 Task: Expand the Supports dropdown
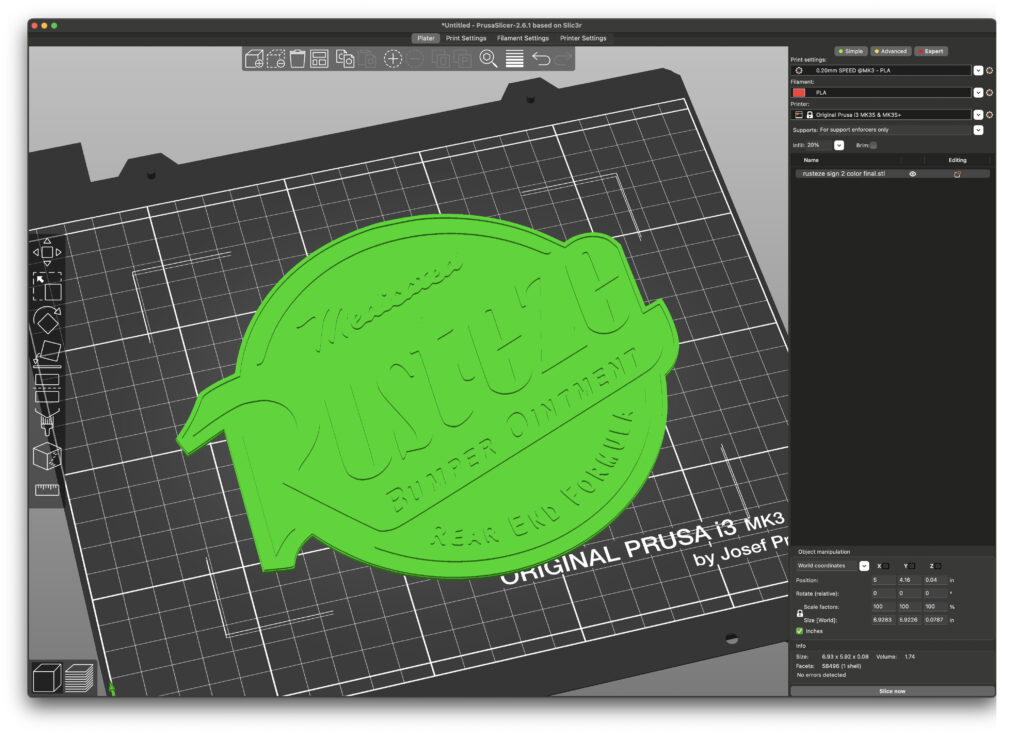click(x=977, y=129)
